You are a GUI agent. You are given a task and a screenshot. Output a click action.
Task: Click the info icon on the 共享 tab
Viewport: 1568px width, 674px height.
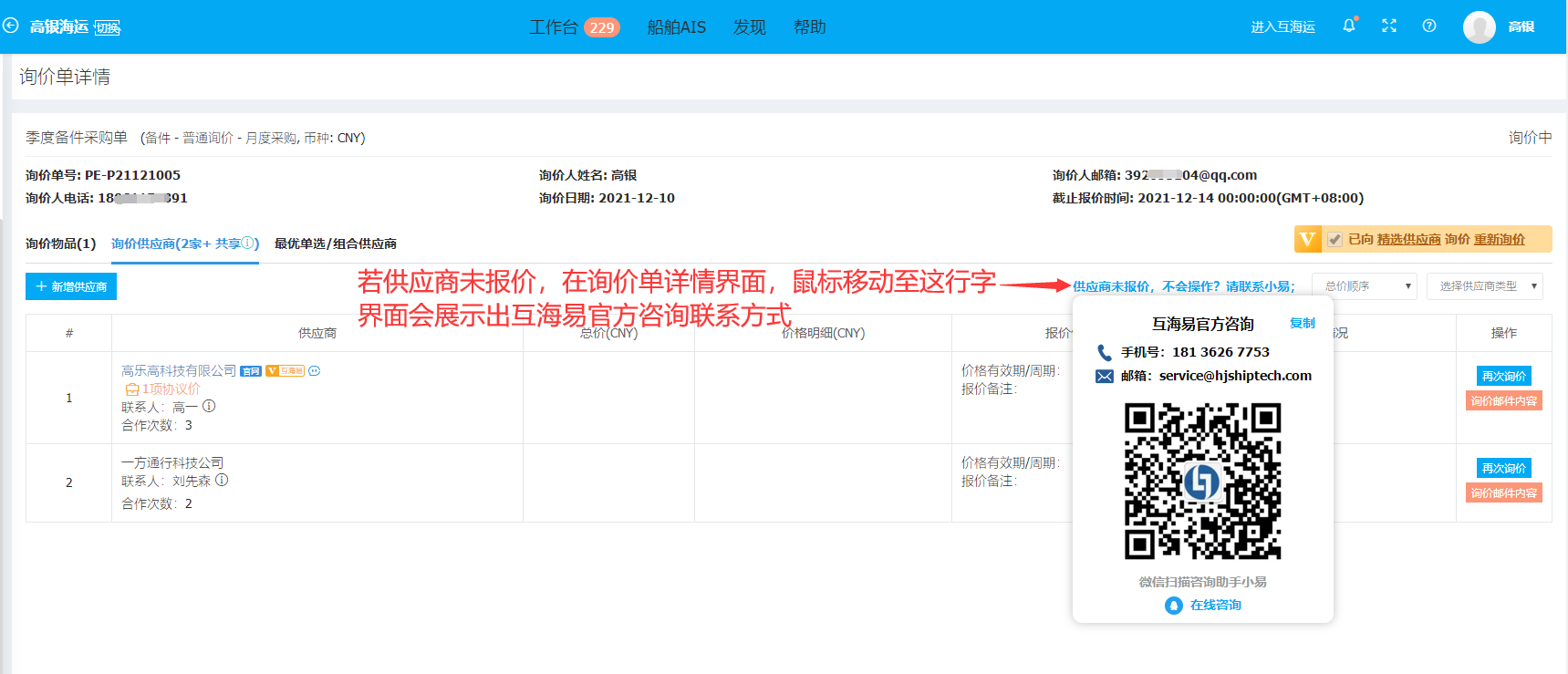pos(247,244)
